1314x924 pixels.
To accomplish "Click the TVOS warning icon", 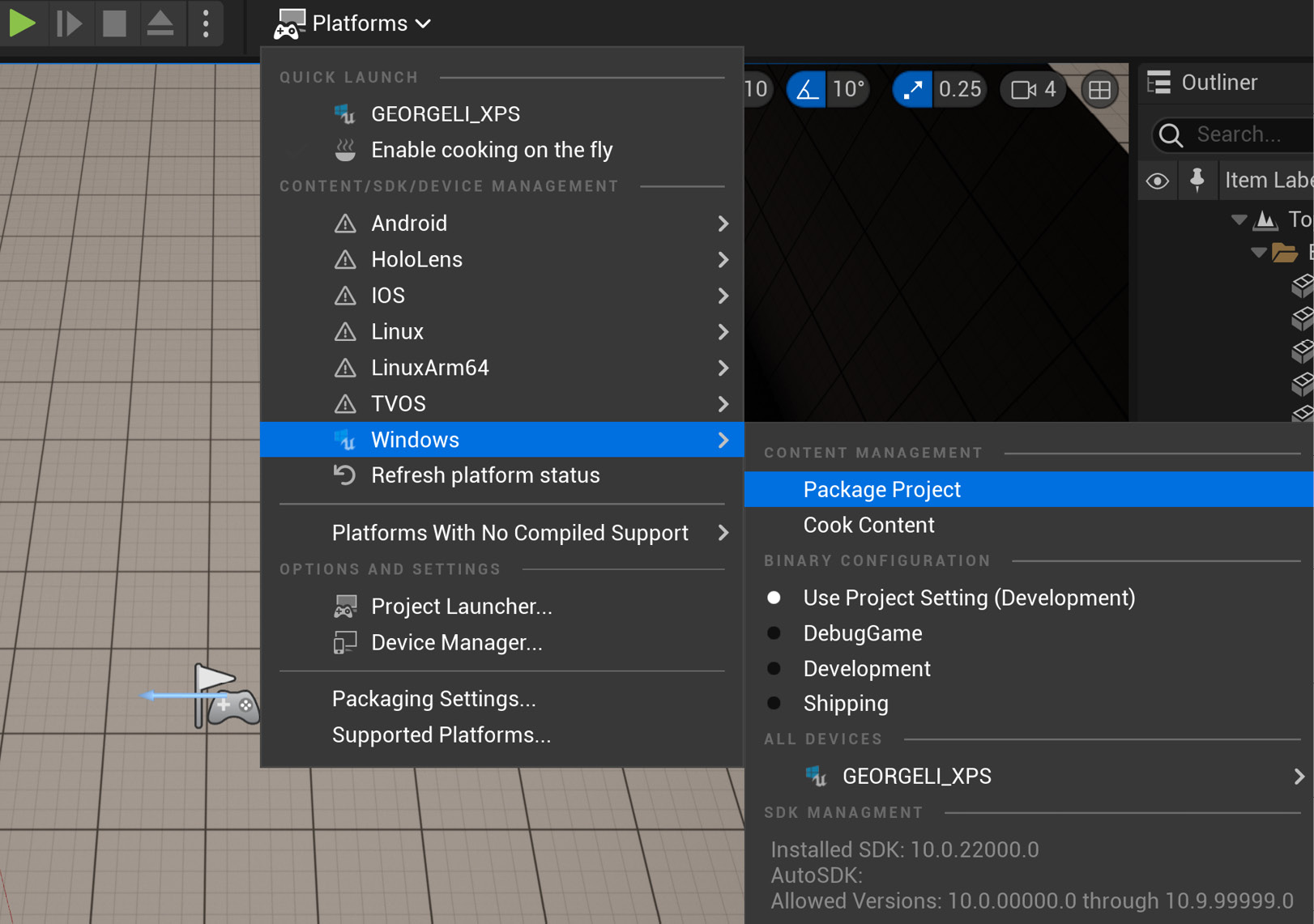I will click(345, 403).
